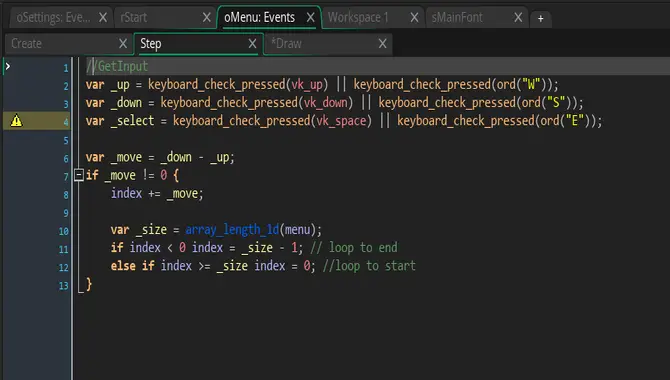This screenshot has height=380, width=670.
Task: Close the *Draw event tab
Action: [x=383, y=44]
